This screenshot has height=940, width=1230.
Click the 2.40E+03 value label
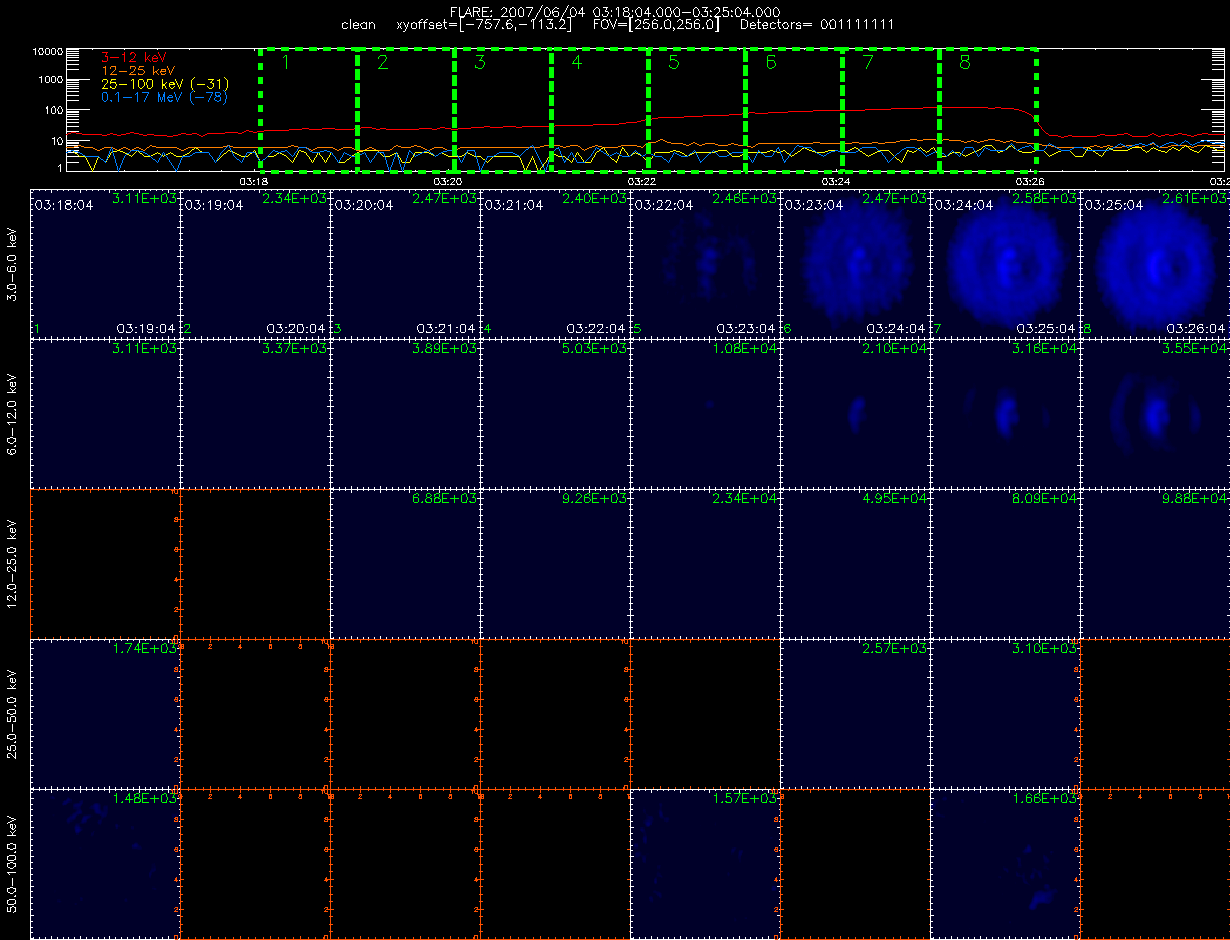[x=594, y=199]
